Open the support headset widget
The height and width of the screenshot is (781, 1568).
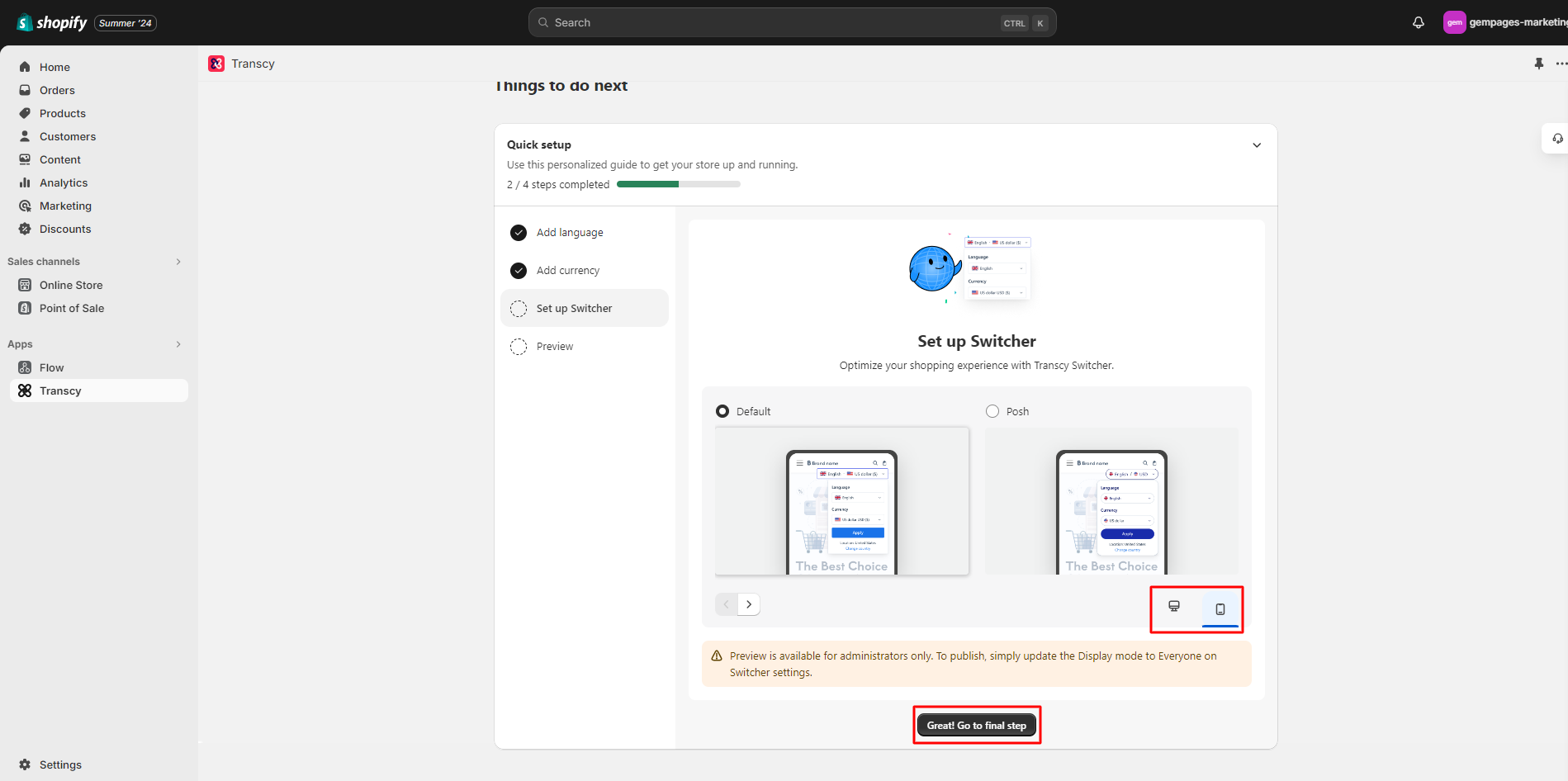1556,139
